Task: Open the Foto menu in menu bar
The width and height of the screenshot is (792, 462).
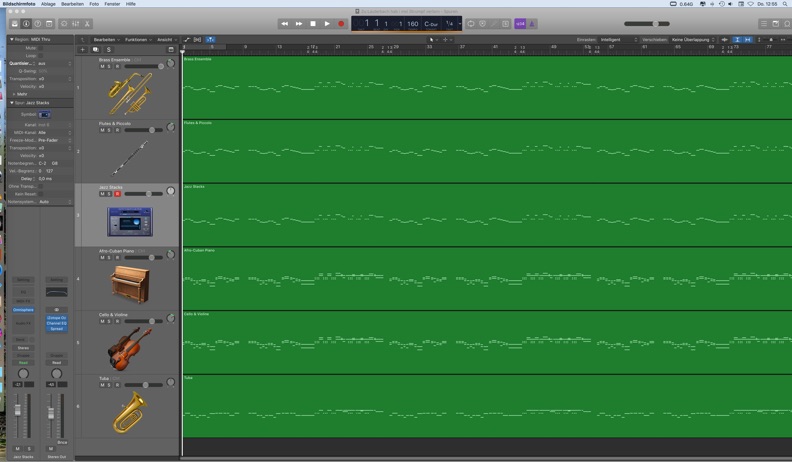Action: click(x=94, y=4)
